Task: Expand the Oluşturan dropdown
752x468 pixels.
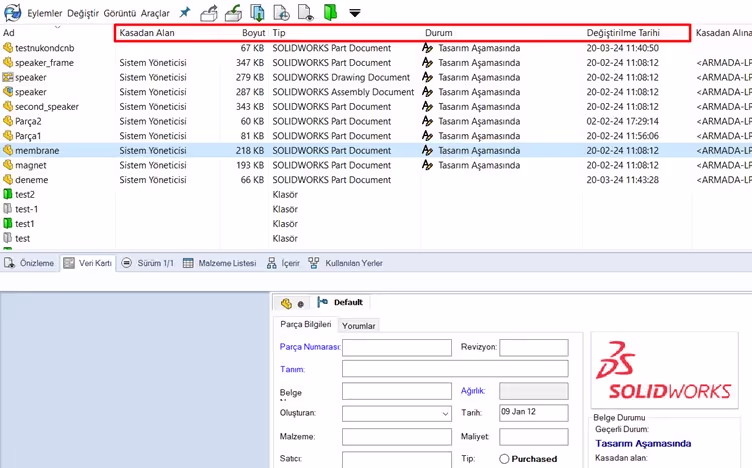Action: (x=445, y=413)
